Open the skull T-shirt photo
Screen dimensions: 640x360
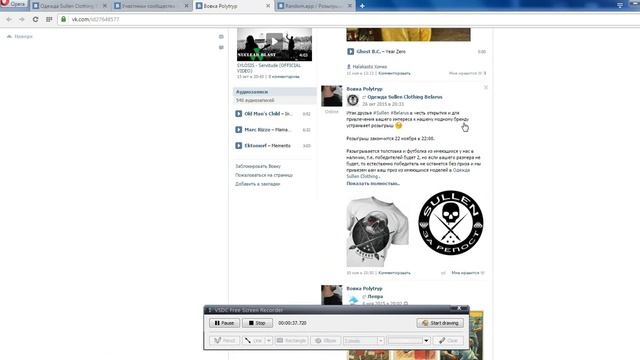pos(378,231)
